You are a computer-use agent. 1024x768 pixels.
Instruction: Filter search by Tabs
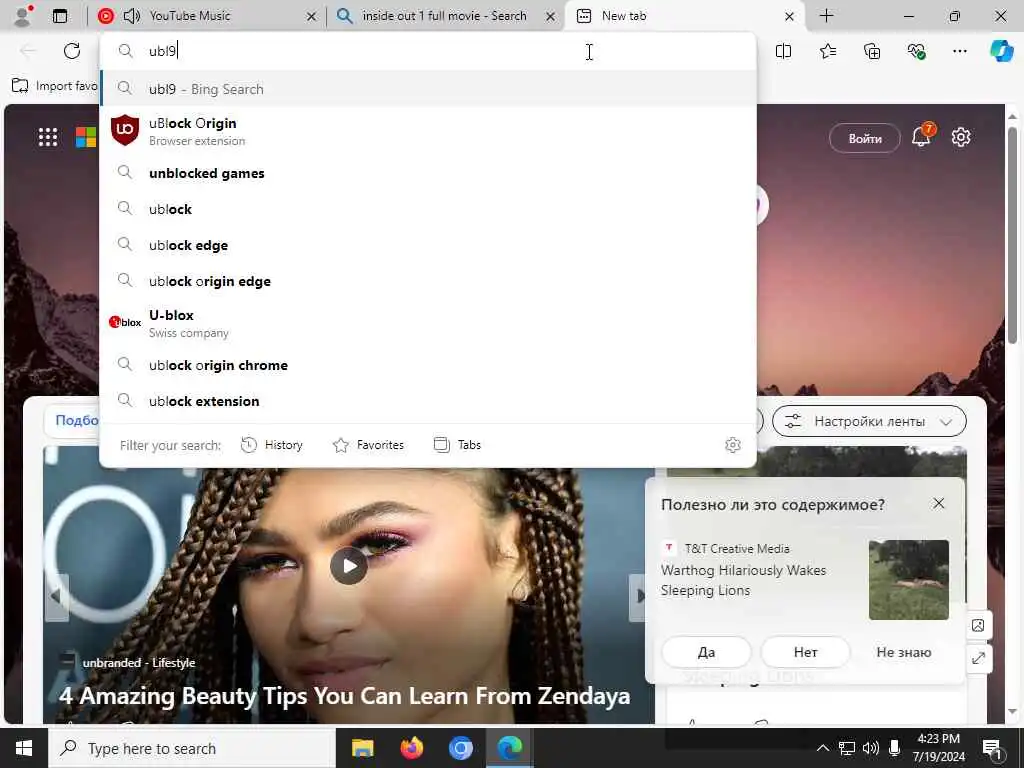tap(458, 445)
